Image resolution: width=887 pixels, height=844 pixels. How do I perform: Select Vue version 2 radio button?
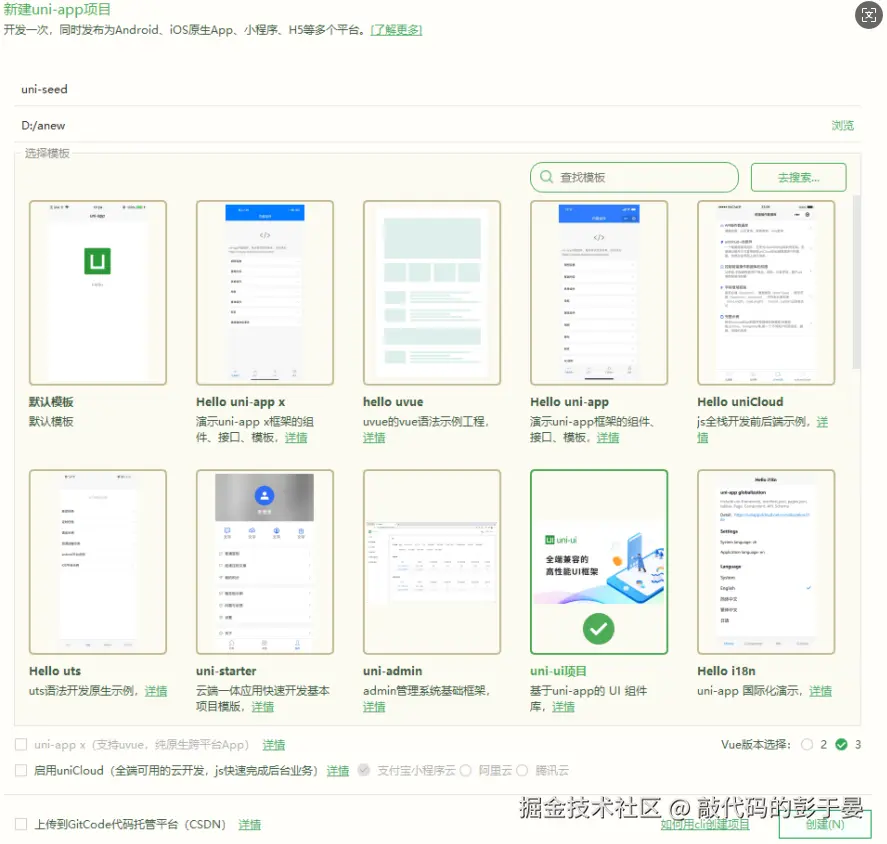point(807,744)
